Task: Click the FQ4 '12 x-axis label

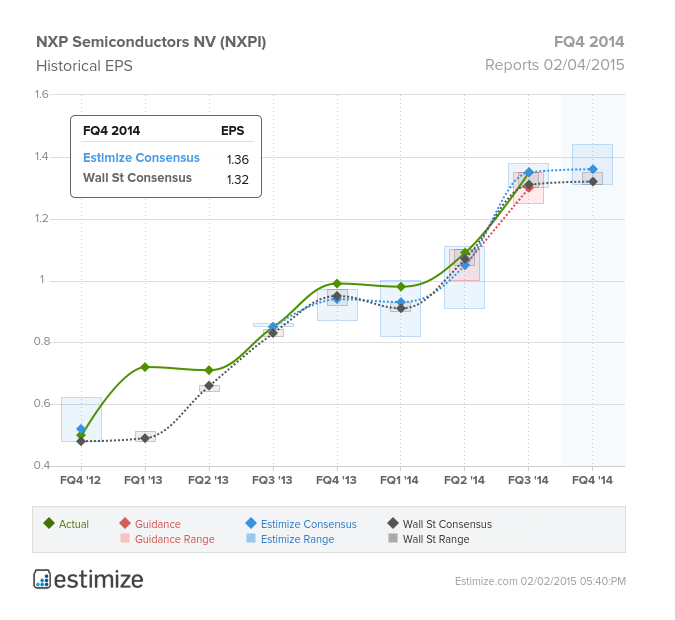Action: [x=81, y=480]
